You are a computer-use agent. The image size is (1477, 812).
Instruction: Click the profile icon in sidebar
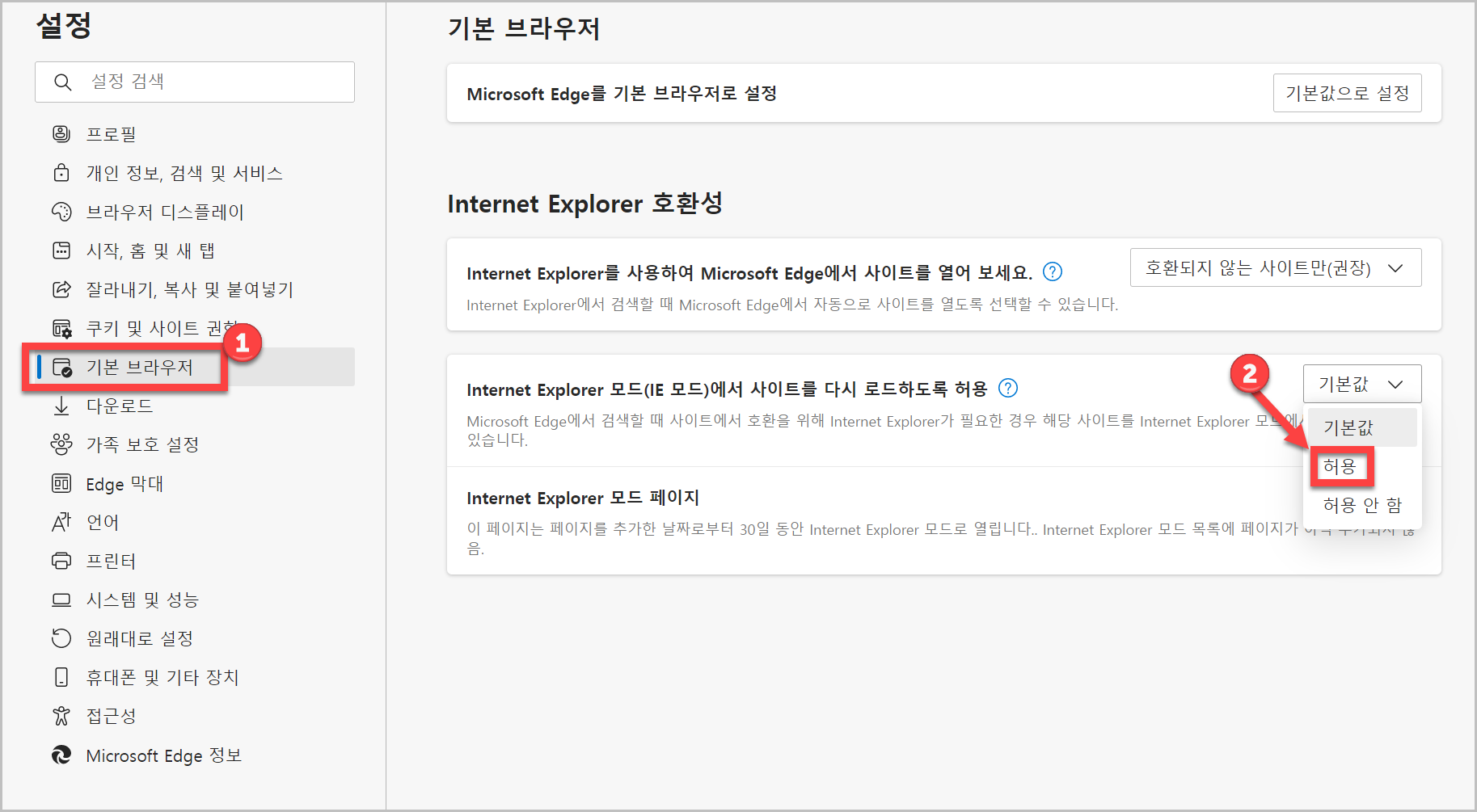click(x=61, y=133)
